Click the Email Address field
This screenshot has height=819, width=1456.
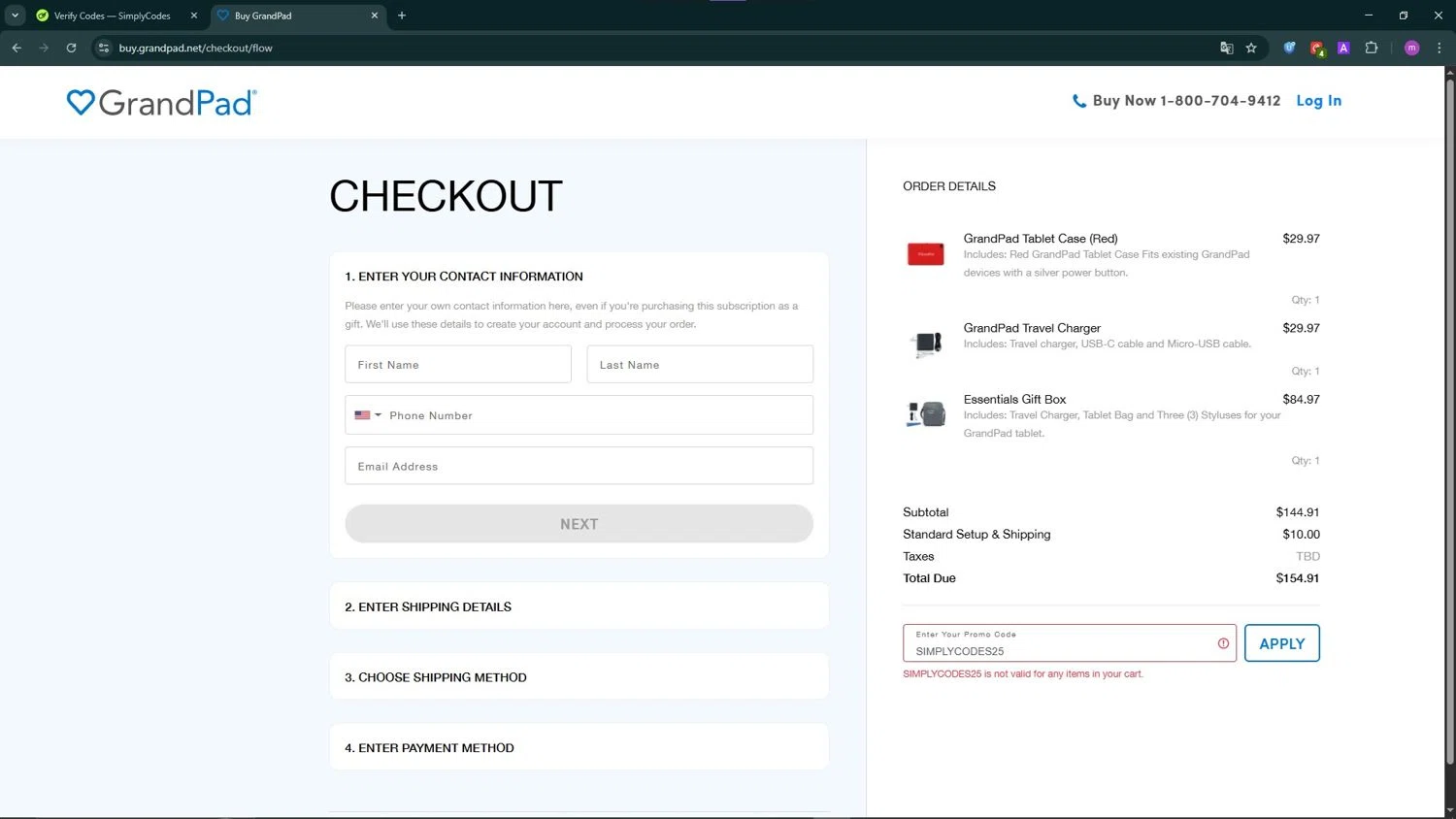coord(579,466)
